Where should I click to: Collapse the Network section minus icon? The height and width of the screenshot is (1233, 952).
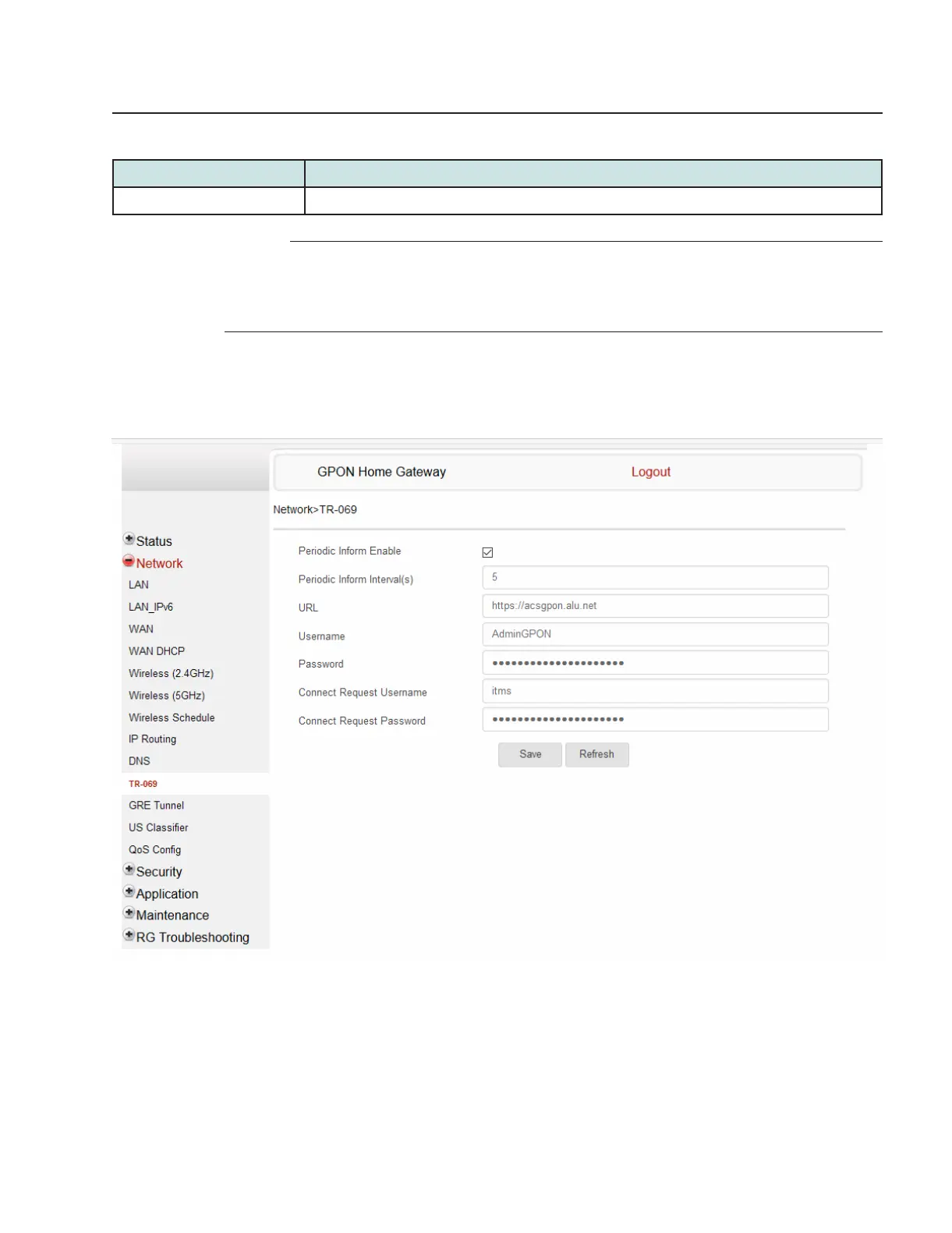129,561
